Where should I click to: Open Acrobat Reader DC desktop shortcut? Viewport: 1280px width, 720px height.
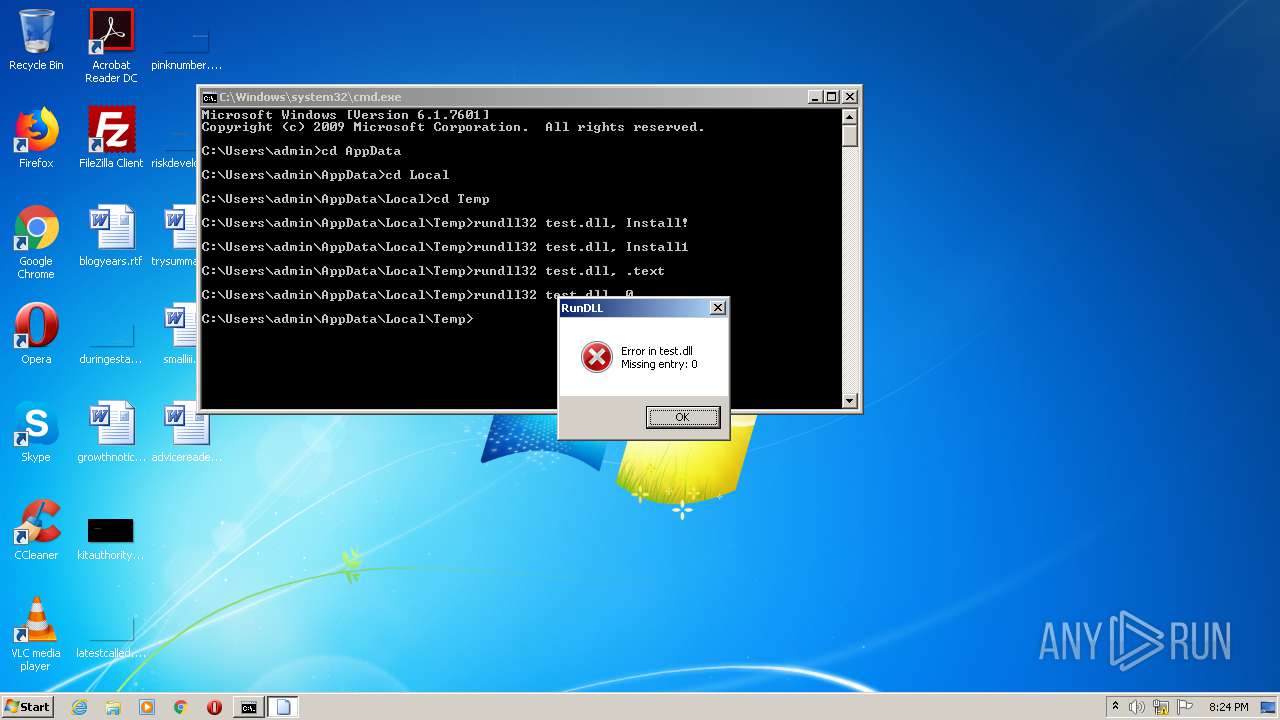point(111,46)
